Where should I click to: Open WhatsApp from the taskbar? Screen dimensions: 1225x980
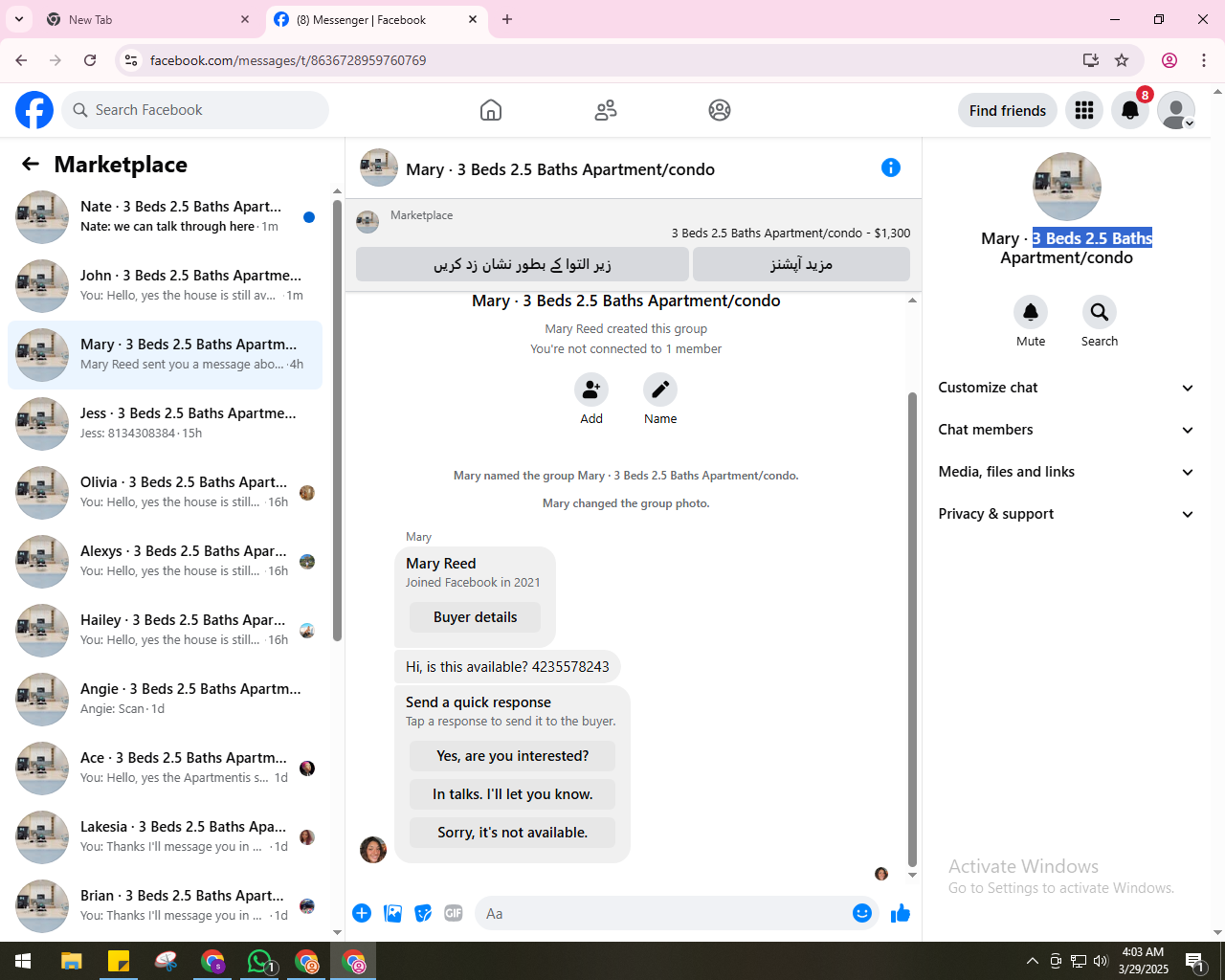pyautogui.click(x=260, y=961)
